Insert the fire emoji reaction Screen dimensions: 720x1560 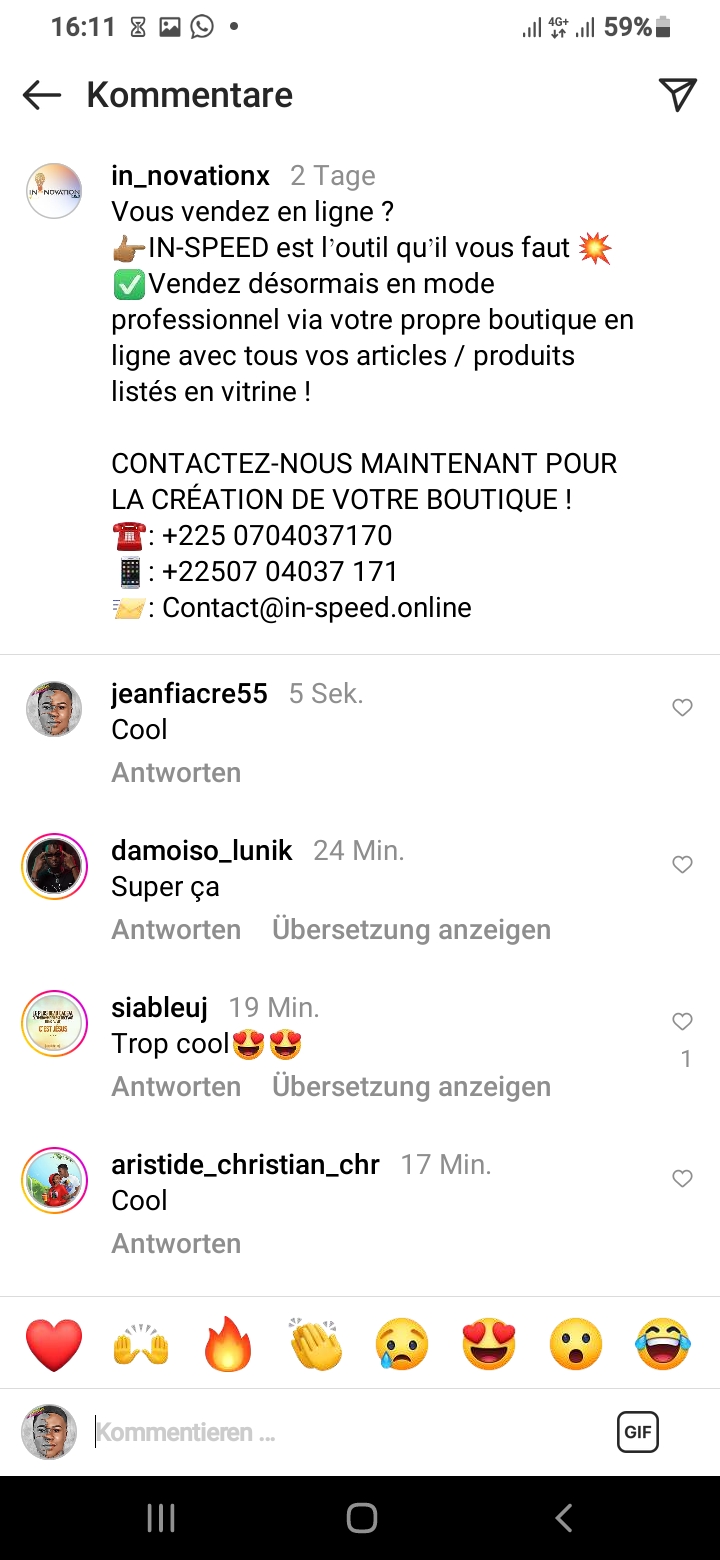pyautogui.click(x=228, y=1345)
